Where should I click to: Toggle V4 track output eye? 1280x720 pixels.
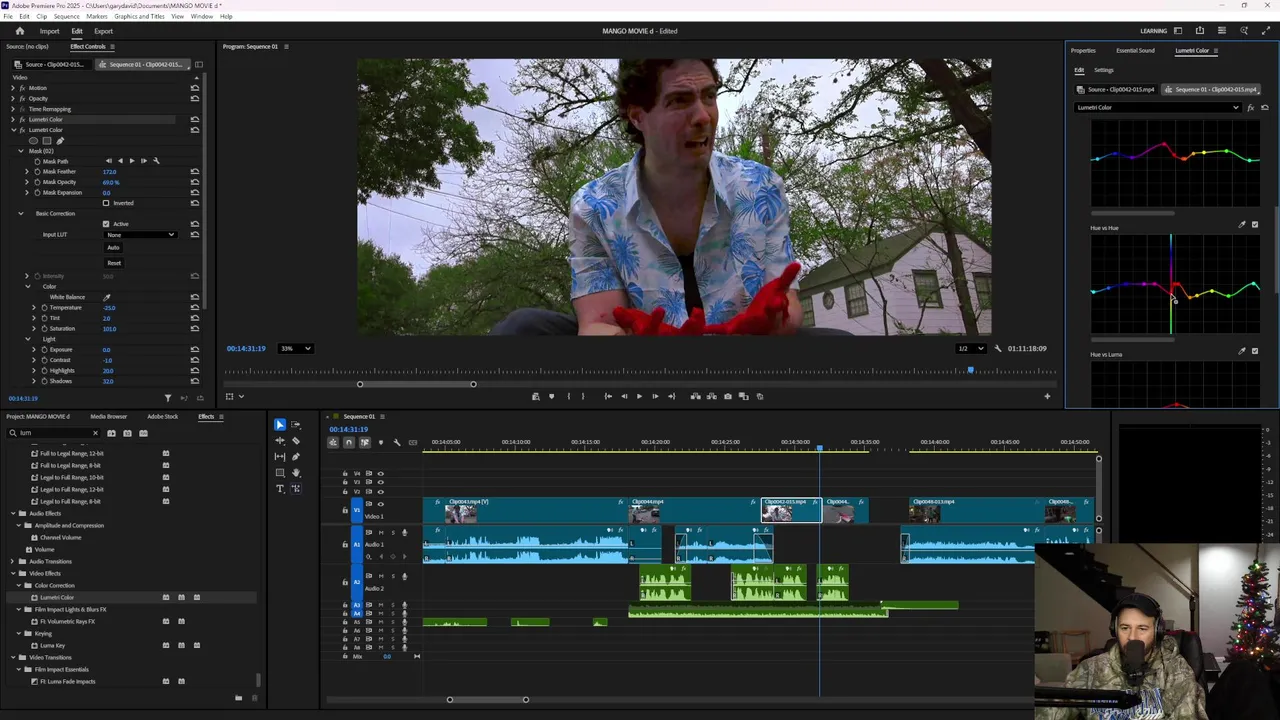(380, 473)
